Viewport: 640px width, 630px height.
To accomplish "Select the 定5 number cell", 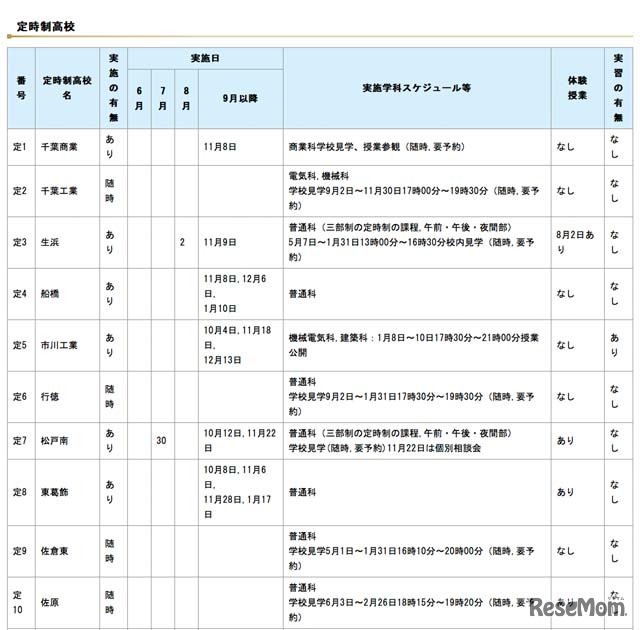I will click(20, 345).
